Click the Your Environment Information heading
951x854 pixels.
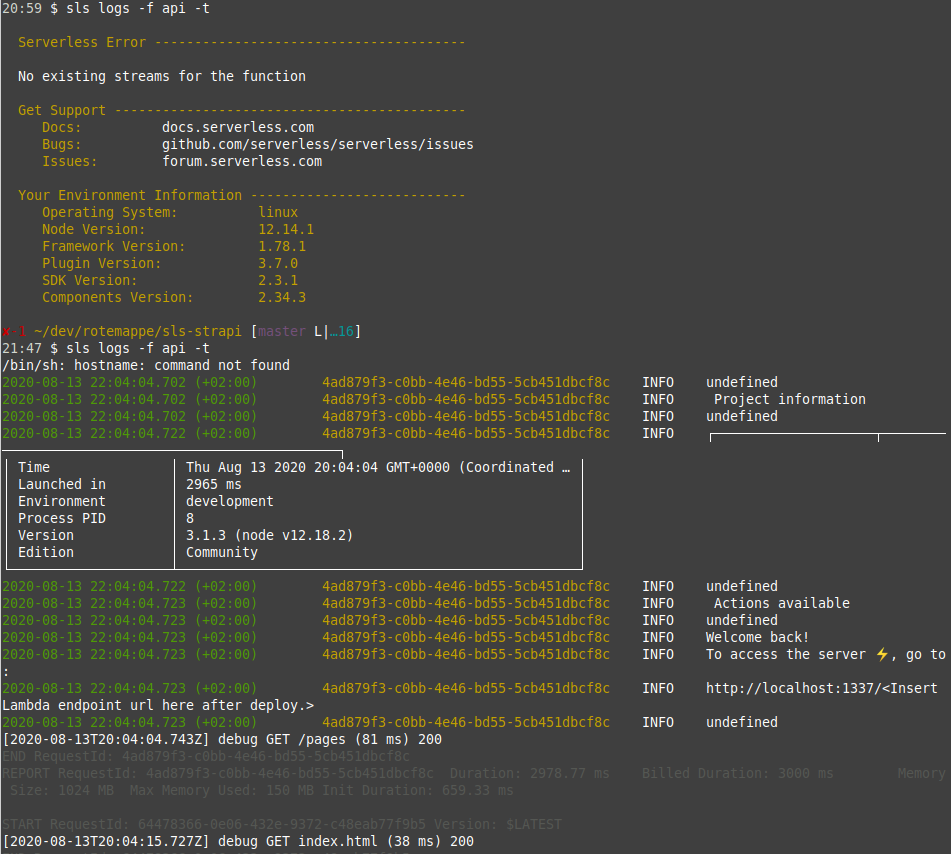(x=130, y=195)
